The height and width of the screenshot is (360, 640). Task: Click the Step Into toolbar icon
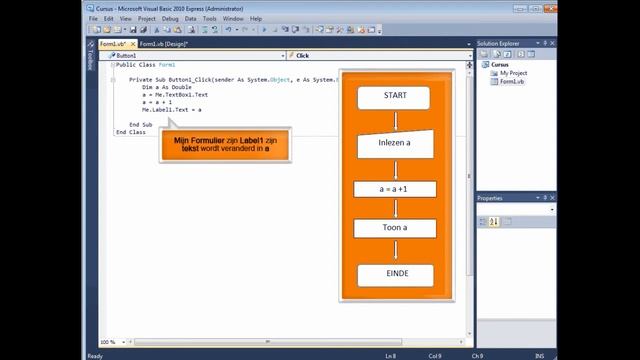pos(285,30)
